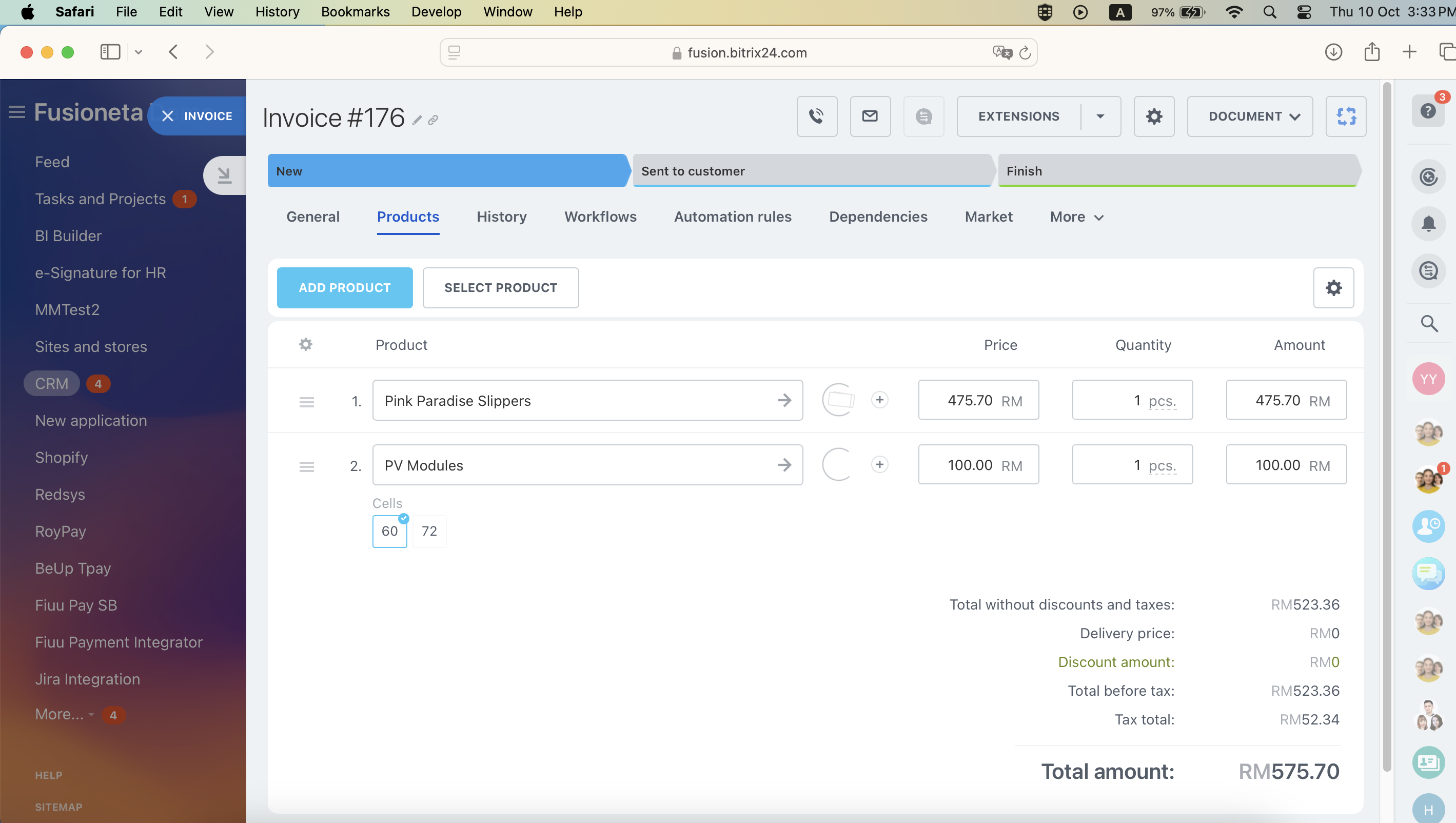Image resolution: width=1456 pixels, height=823 pixels.
Task: Click the plus icon in PV Modules row
Action: 879,465
